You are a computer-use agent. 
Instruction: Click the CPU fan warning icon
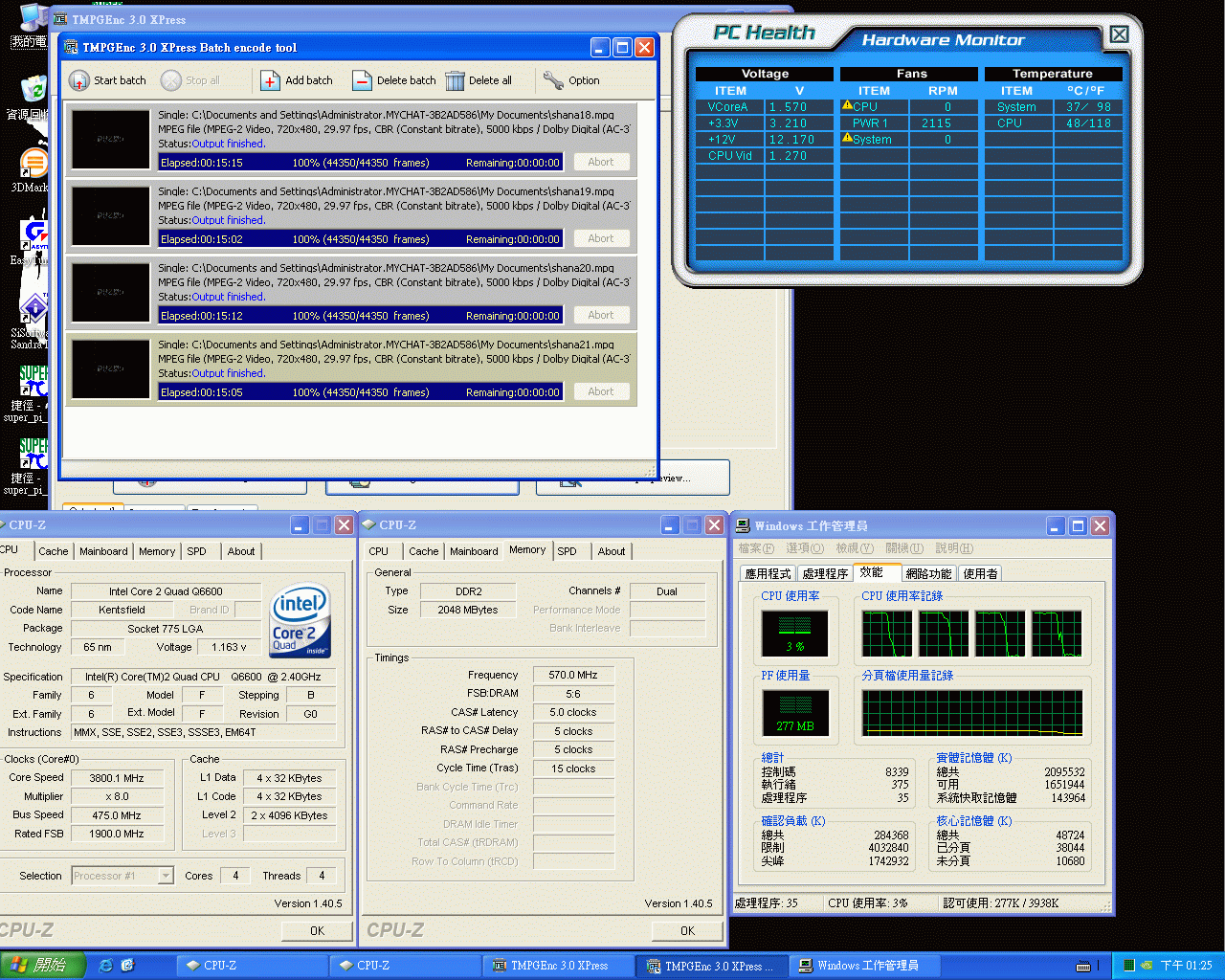tap(847, 106)
